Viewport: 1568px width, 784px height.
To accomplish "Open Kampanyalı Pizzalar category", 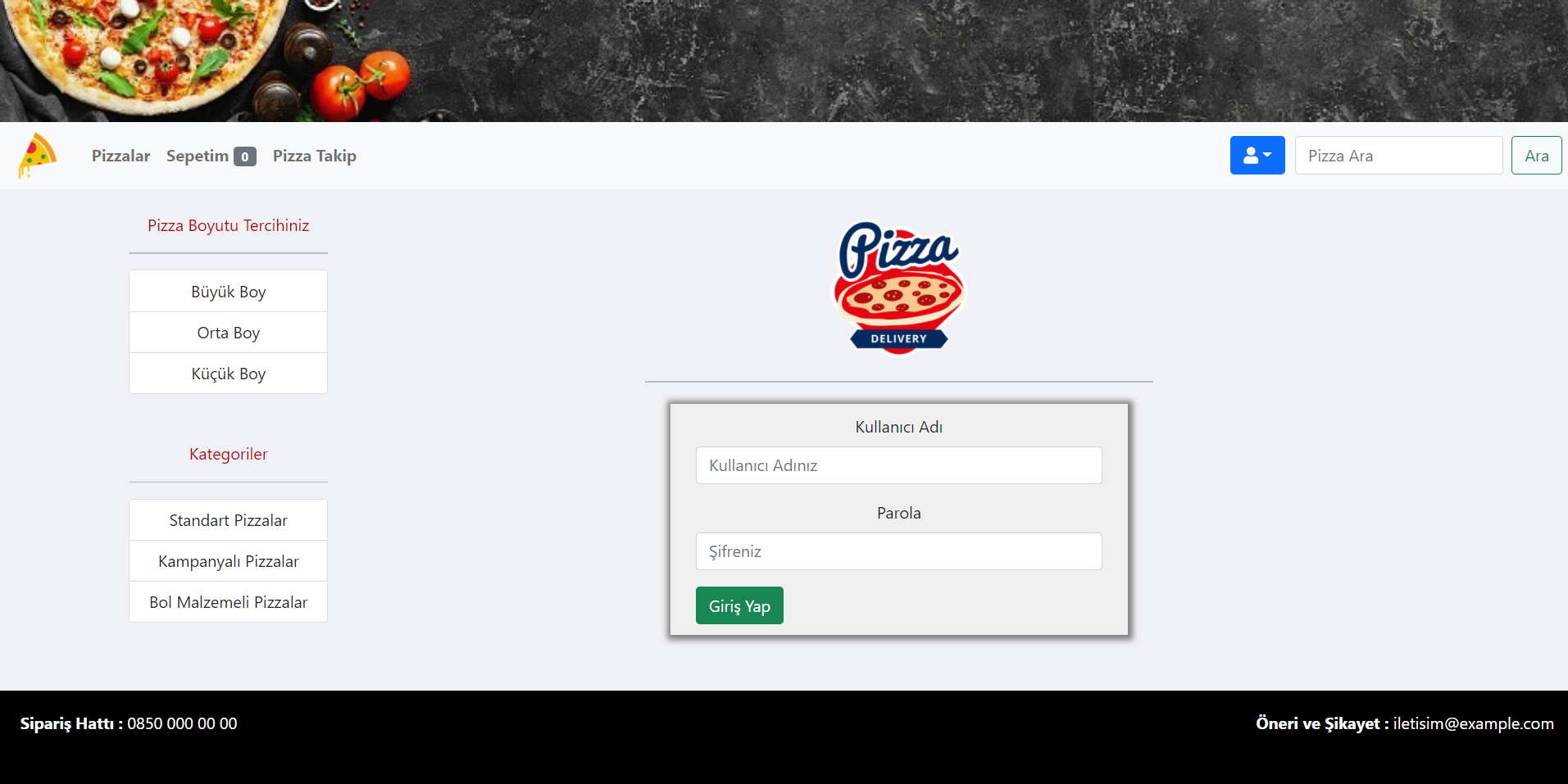I will [x=228, y=561].
